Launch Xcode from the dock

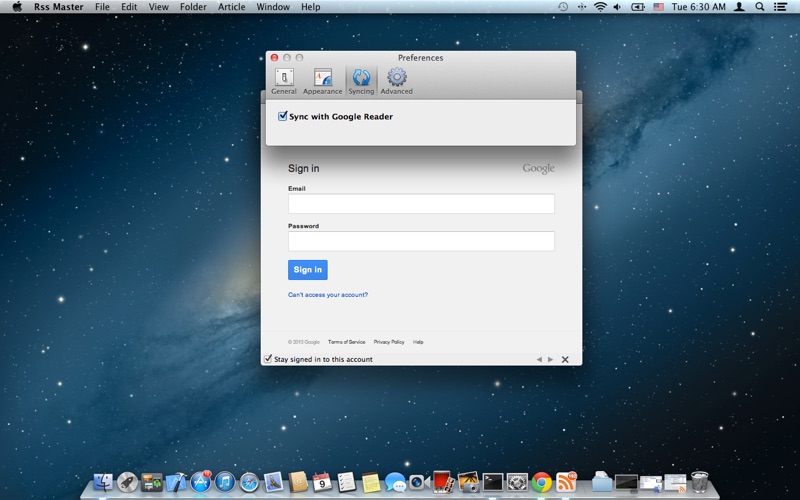tap(176, 482)
